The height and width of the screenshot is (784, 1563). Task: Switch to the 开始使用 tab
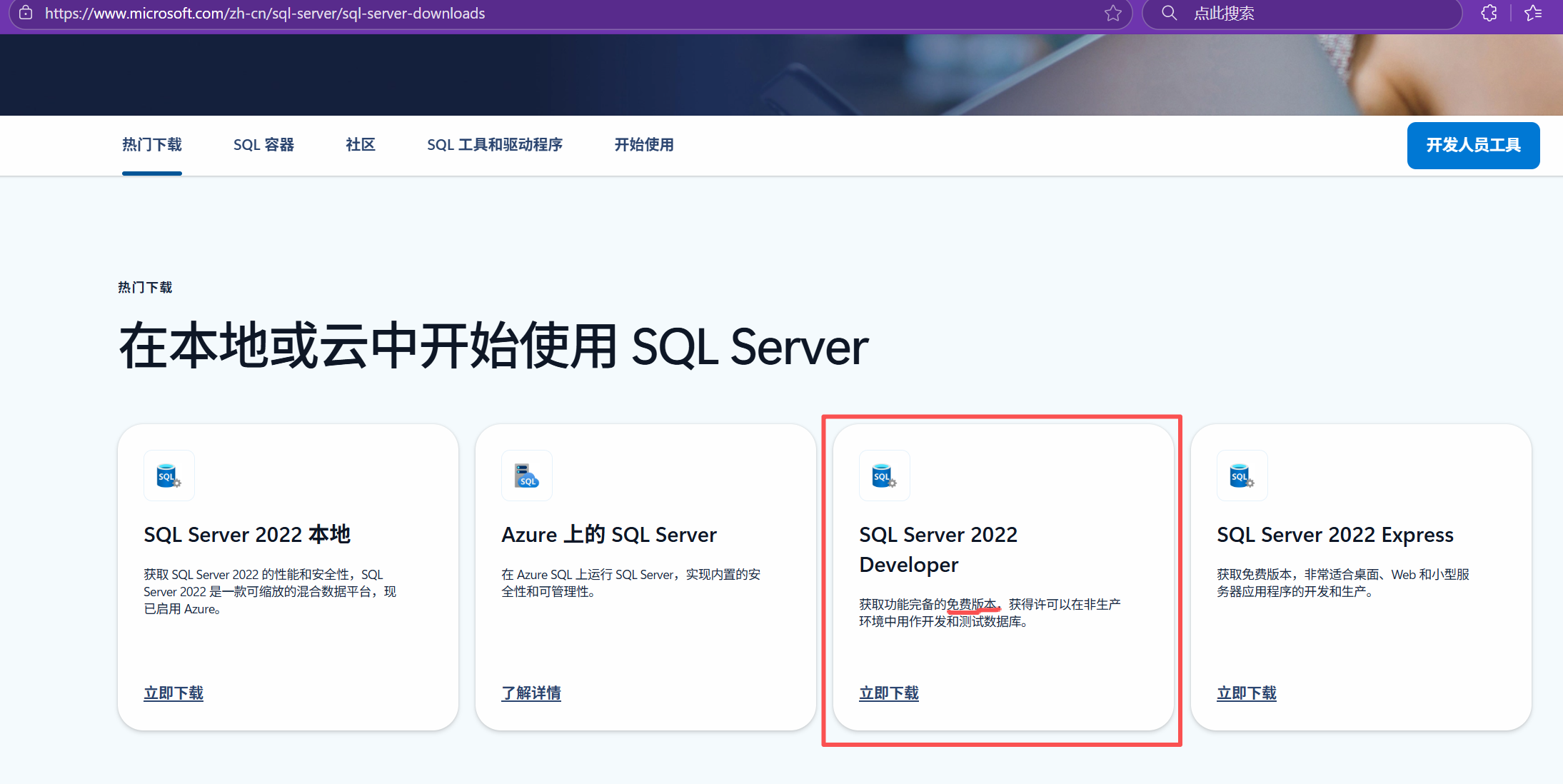(643, 145)
